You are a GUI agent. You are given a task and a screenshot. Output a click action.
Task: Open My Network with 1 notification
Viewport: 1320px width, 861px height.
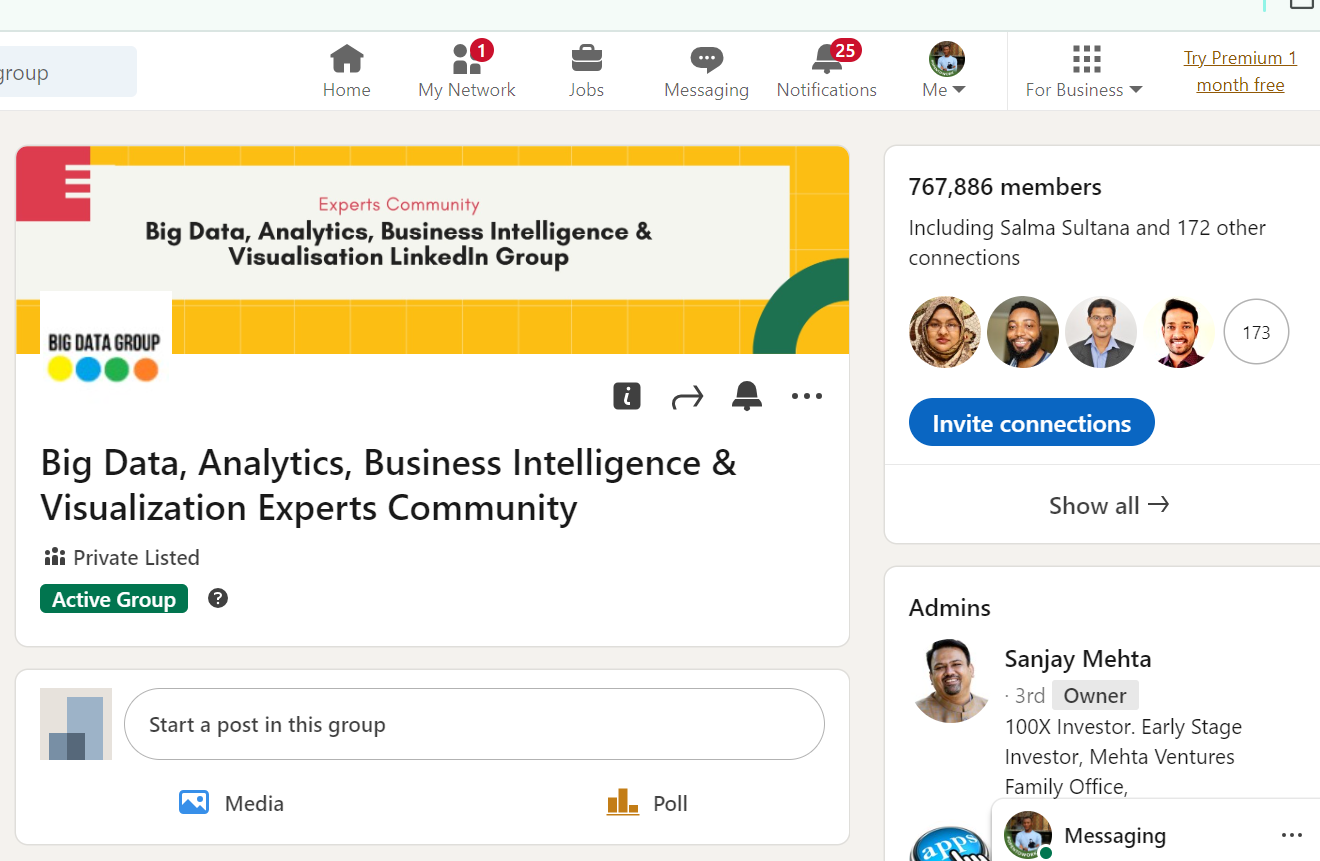(x=467, y=70)
